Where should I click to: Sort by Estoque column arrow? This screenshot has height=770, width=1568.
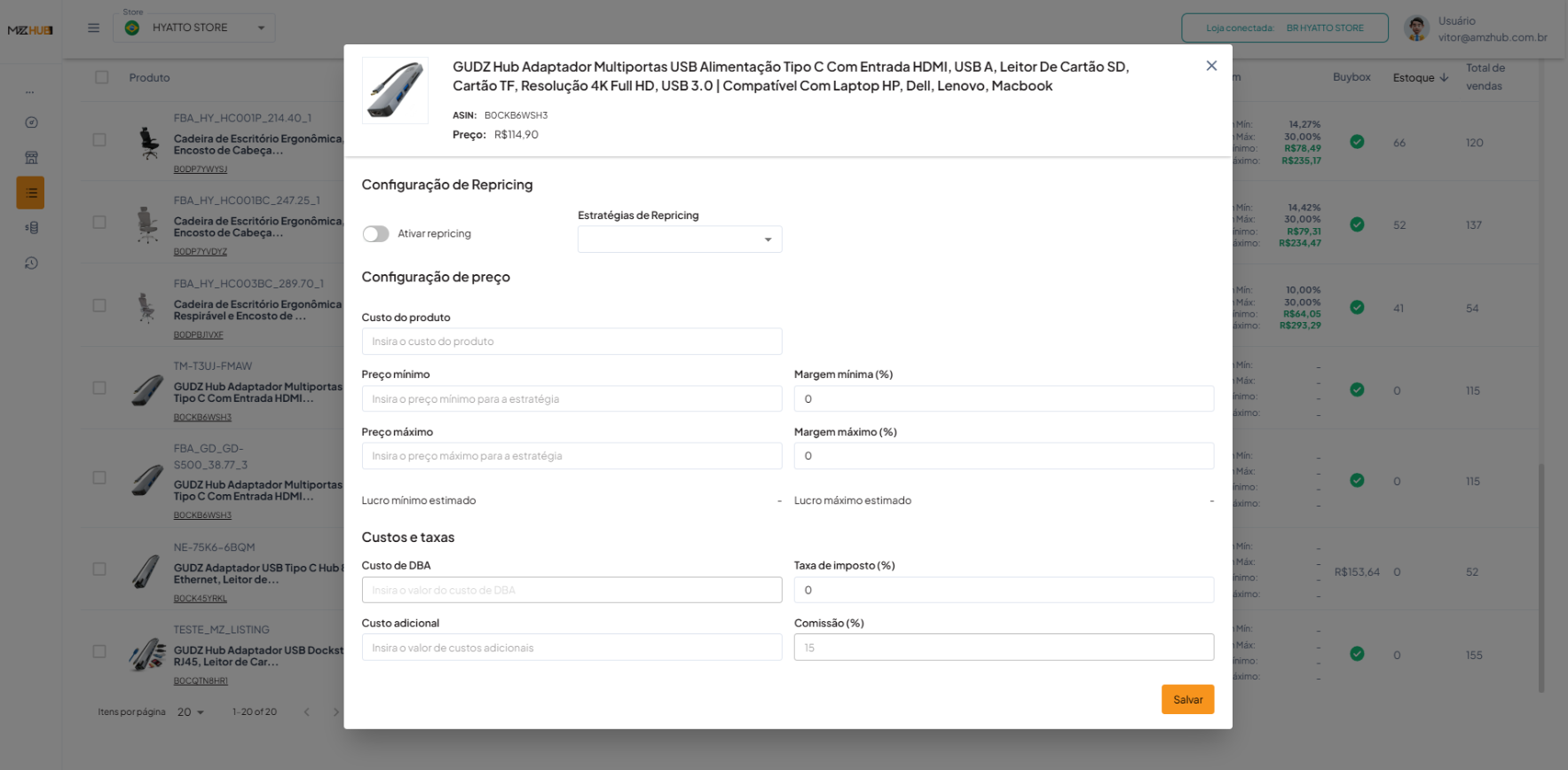pos(1444,78)
